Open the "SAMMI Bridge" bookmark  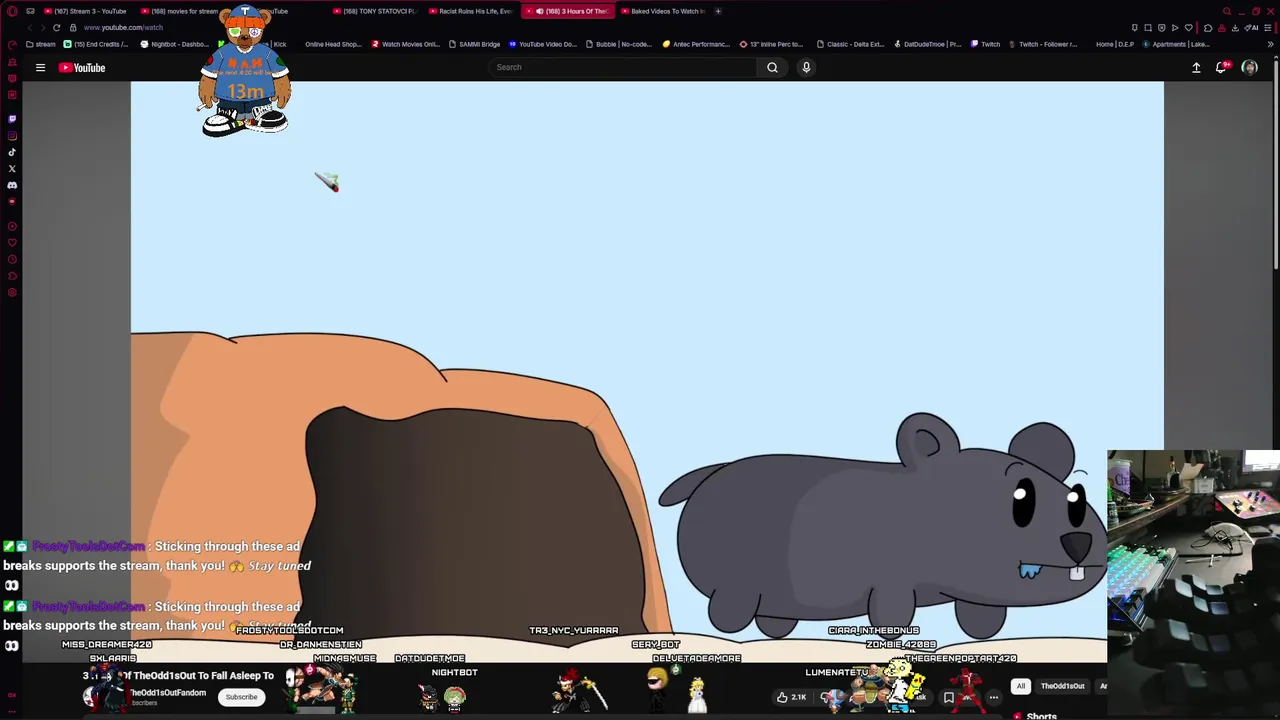[475, 44]
